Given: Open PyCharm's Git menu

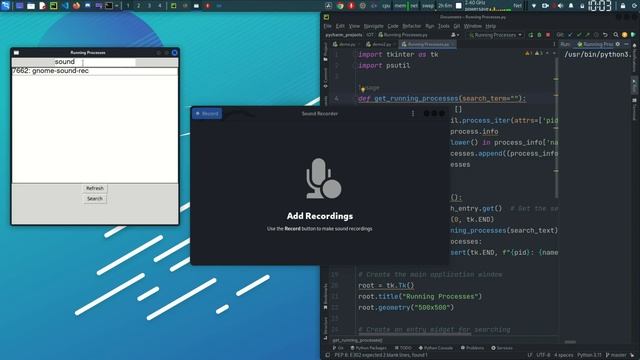Looking at the screenshot, I should [x=456, y=26].
